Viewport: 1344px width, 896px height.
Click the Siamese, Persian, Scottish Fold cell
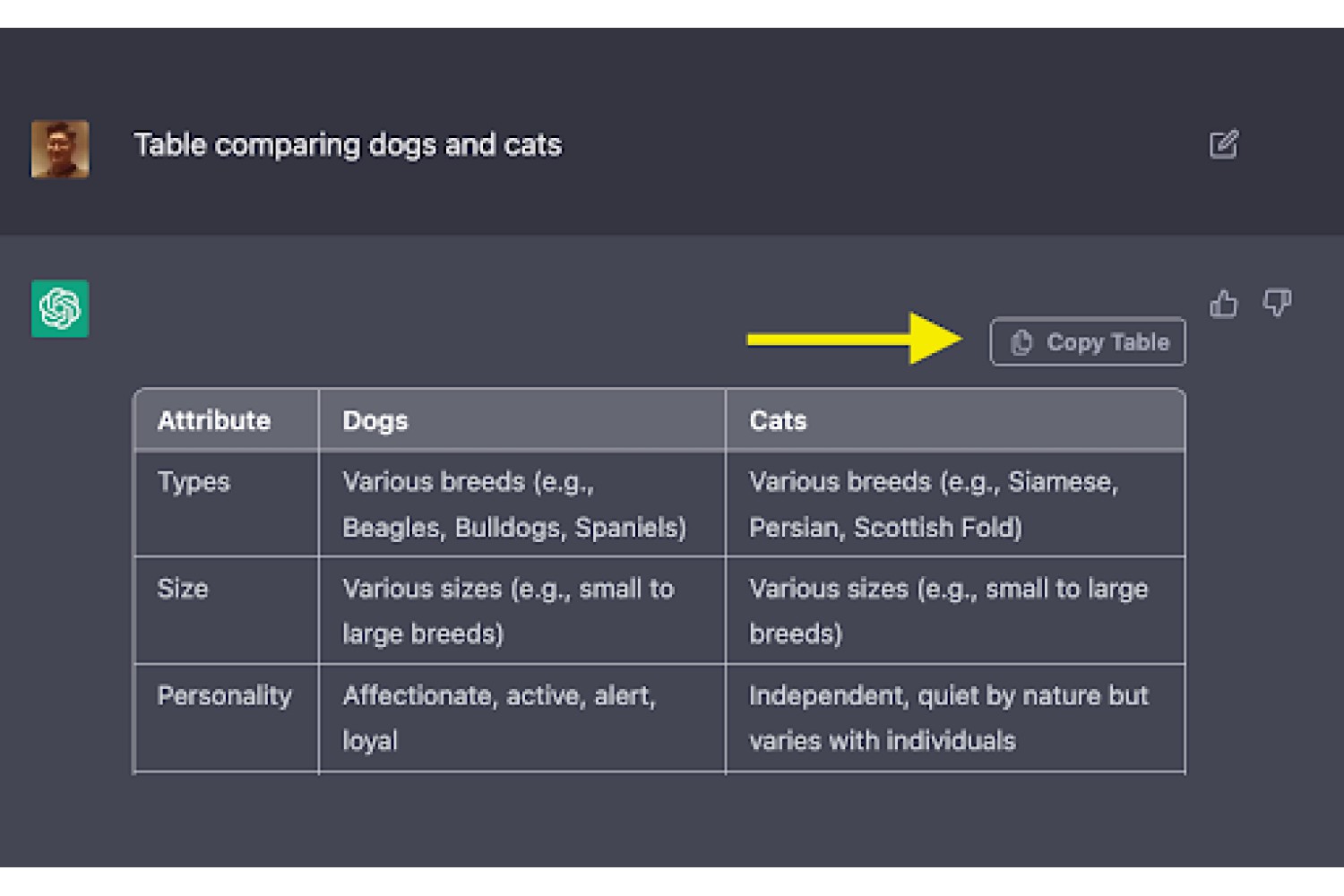pyautogui.click(x=955, y=504)
